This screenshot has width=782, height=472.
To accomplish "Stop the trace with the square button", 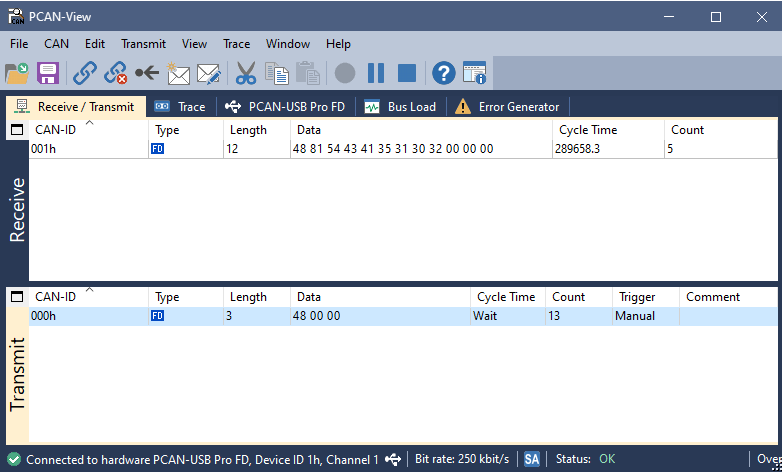I will 406,73.
